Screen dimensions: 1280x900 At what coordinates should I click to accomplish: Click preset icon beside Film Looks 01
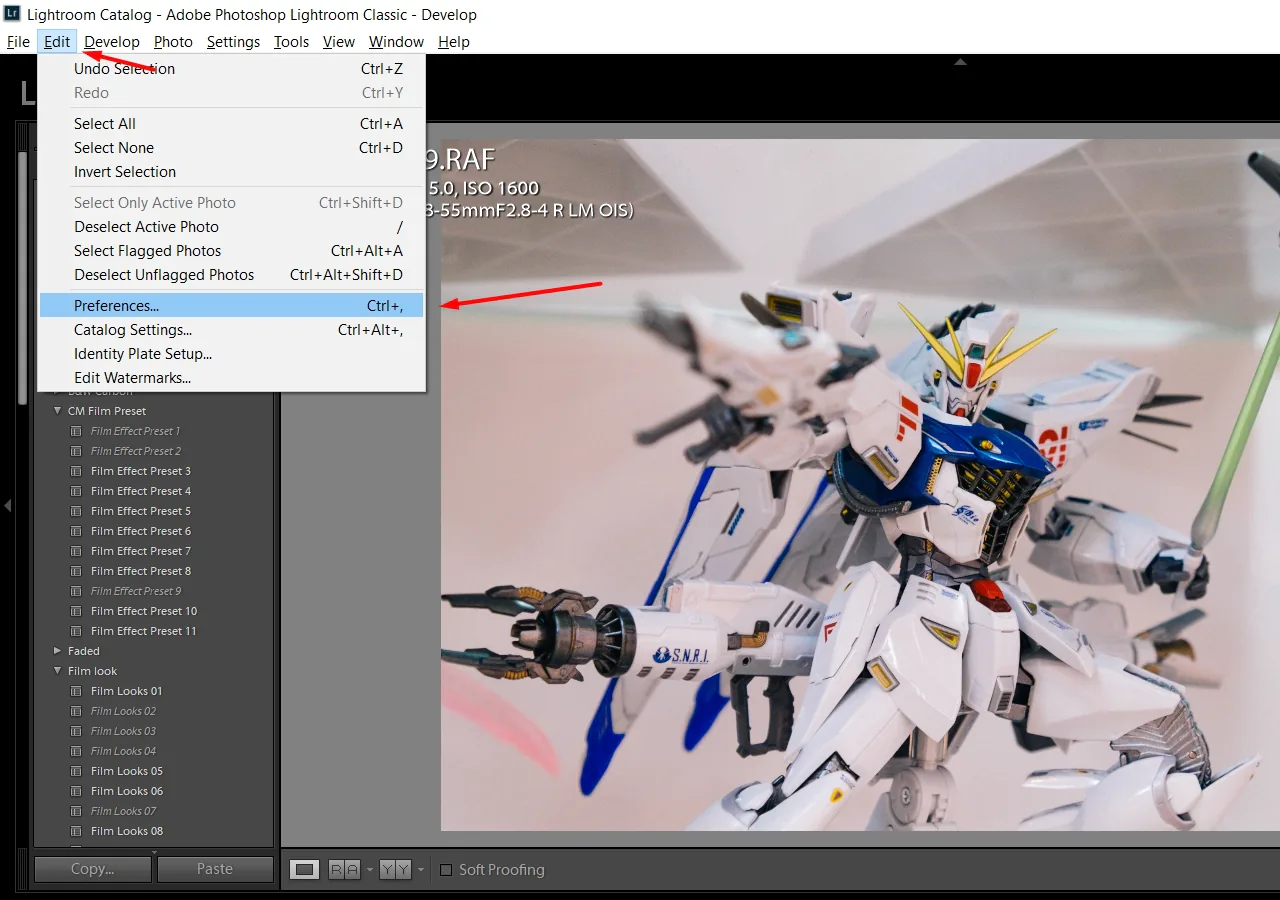76,691
